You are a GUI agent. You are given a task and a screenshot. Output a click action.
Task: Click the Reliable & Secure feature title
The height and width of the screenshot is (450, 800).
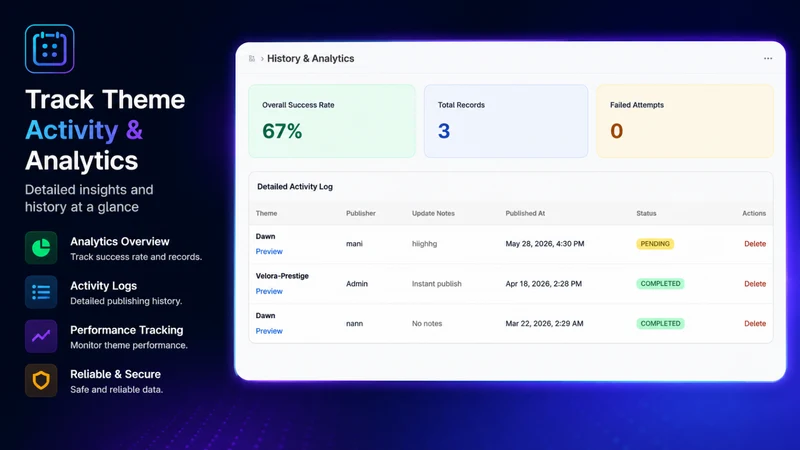[115, 374]
